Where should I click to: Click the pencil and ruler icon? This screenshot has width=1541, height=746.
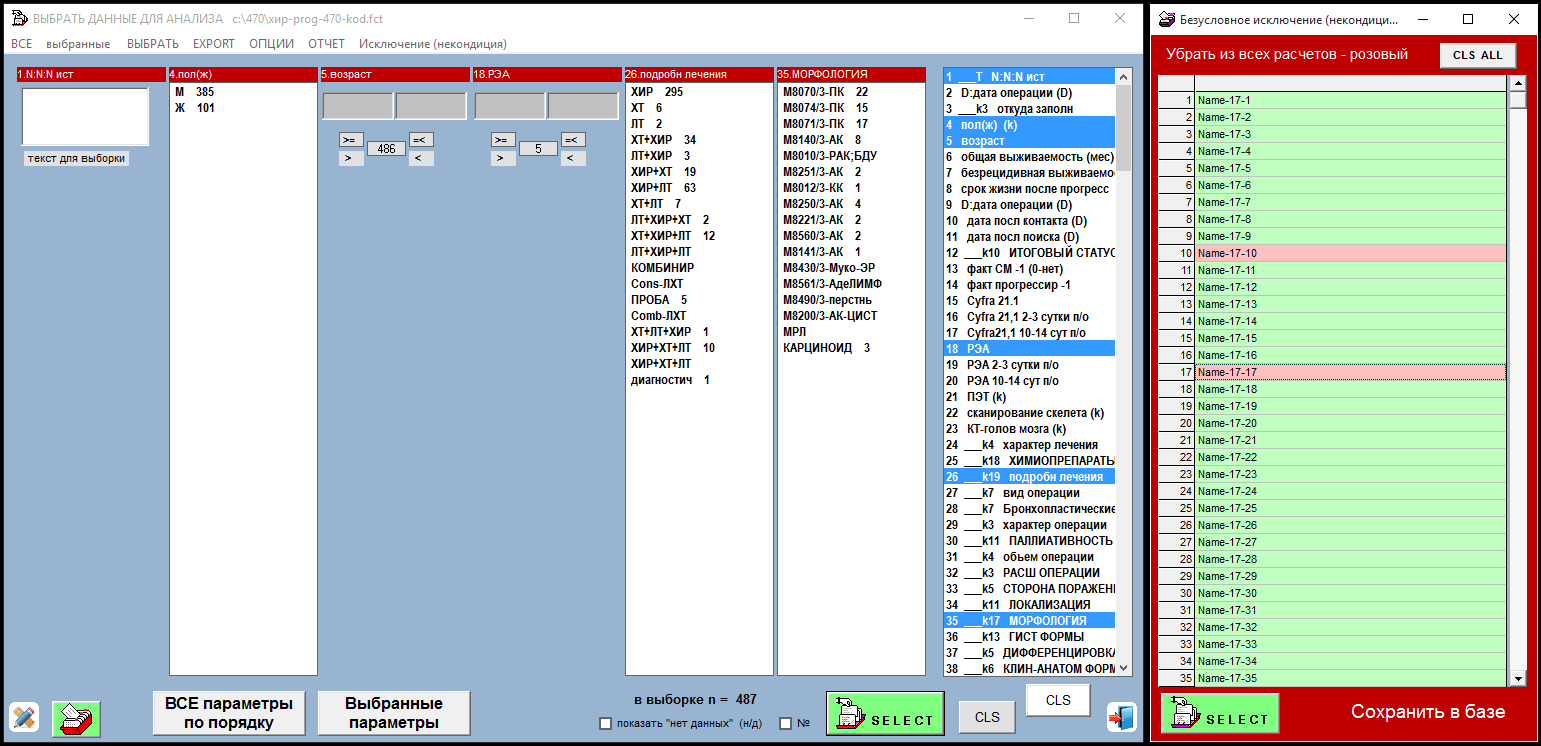point(24,716)
